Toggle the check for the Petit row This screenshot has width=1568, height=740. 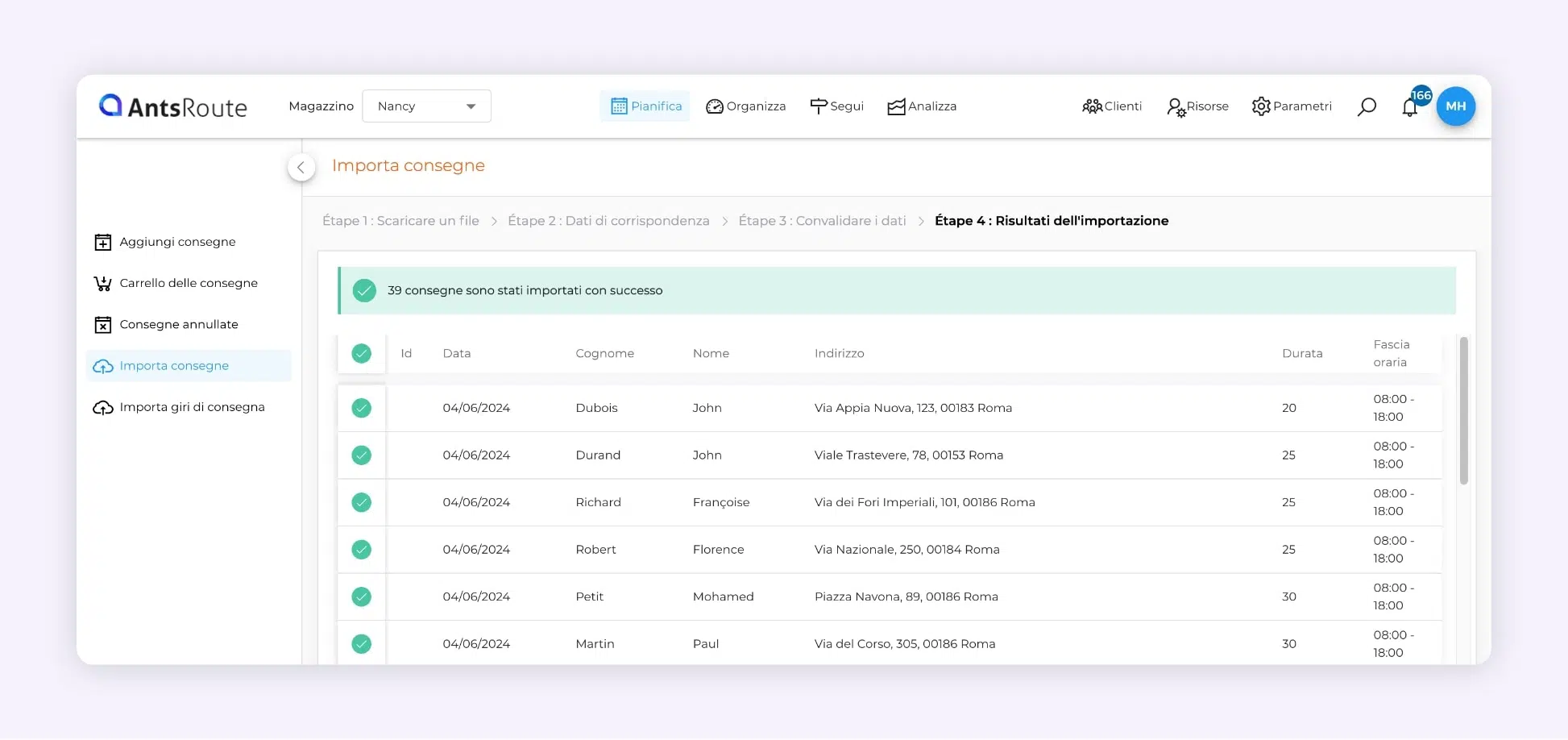(x=362, y=597)
